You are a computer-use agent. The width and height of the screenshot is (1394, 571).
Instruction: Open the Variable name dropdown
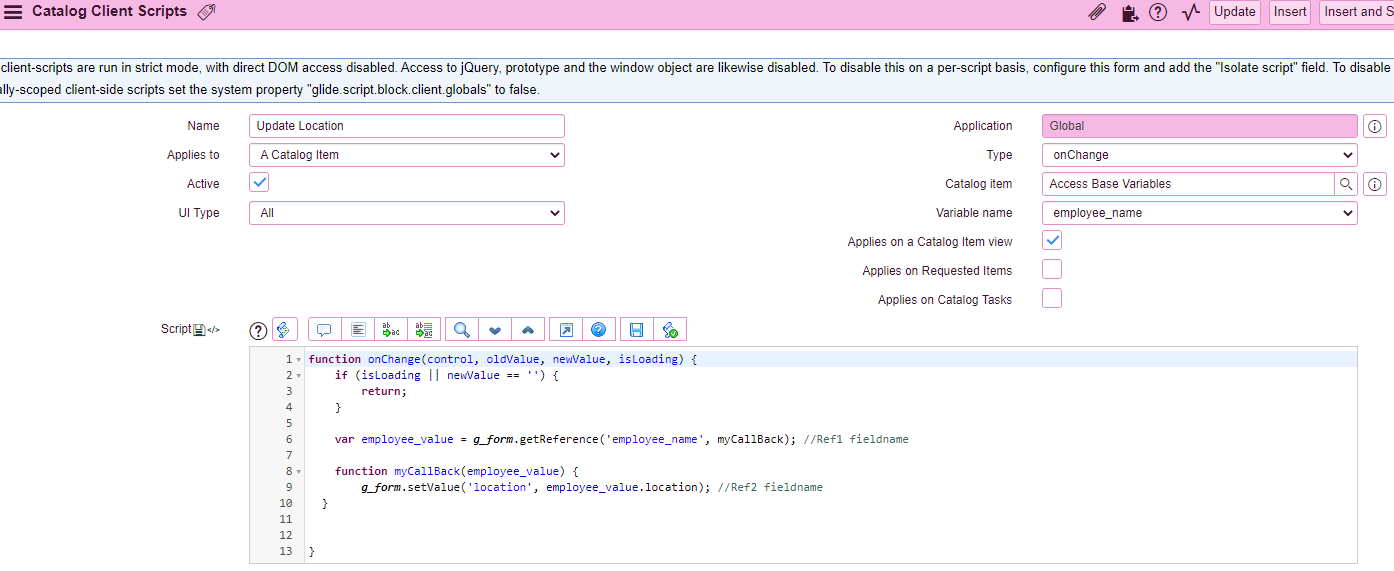(x=1199, y=213)
